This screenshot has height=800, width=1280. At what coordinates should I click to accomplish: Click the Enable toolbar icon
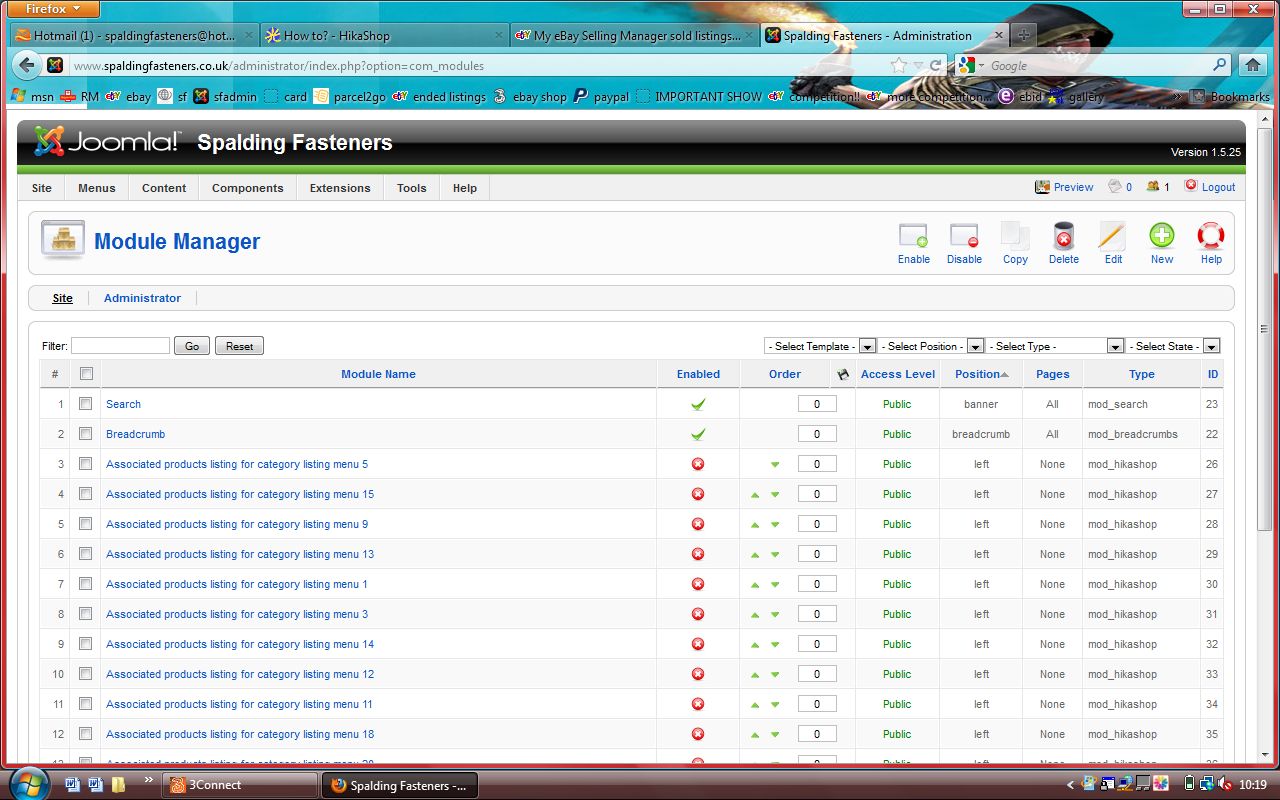(x=913, y=238)
